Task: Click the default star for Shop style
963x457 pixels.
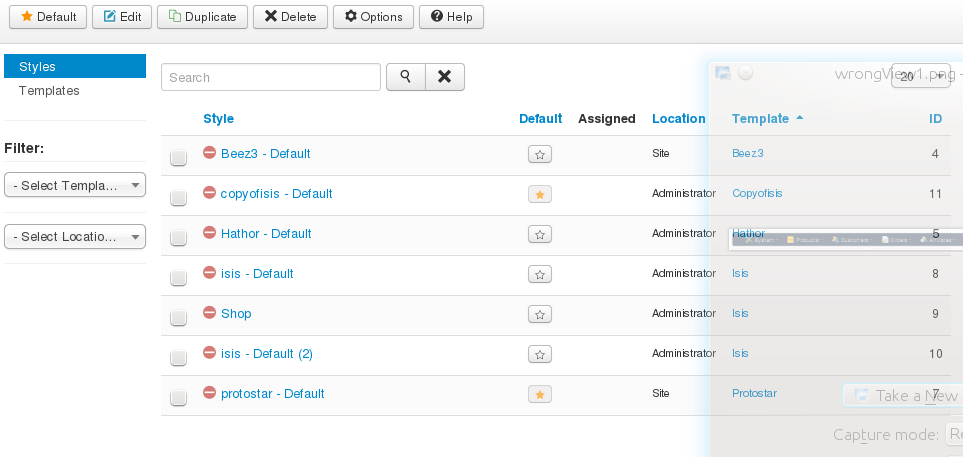Action: click(x=540, y=314)
